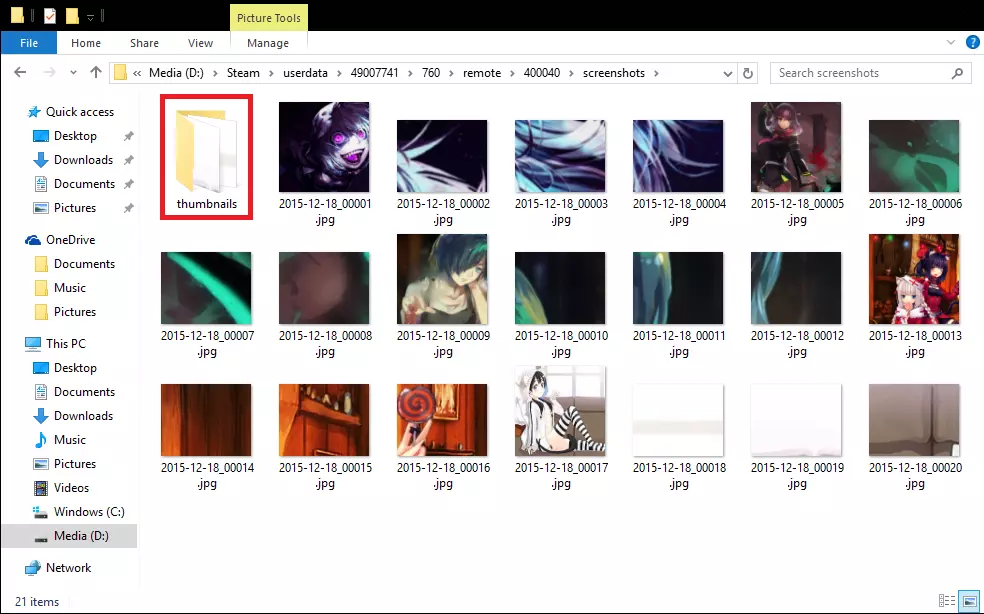Click the folder icon in address bar
This screenshot has height=614, width=984.
[x=120, y=73]
